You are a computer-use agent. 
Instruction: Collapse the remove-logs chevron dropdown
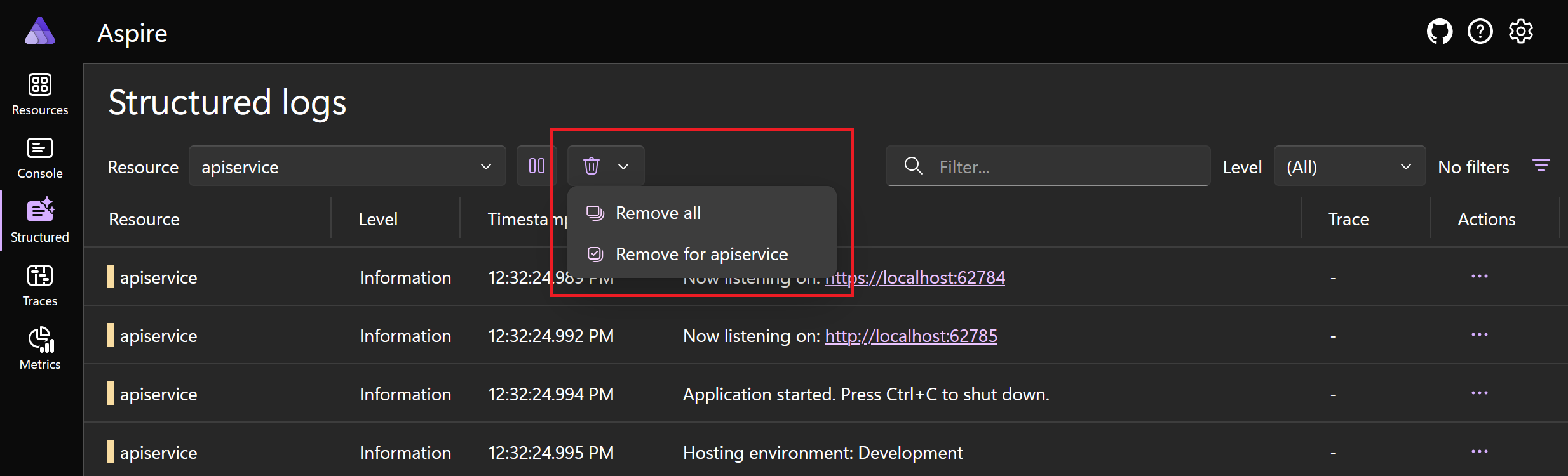(x=623, y=166)
